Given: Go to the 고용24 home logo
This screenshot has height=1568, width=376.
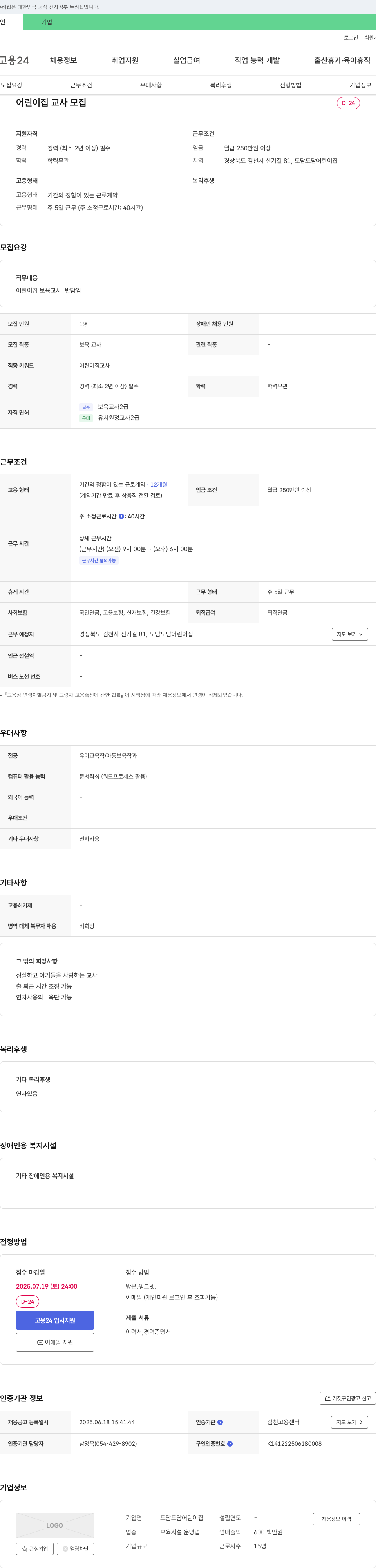Looking at the screenshot, I should (x=14, y=60).
